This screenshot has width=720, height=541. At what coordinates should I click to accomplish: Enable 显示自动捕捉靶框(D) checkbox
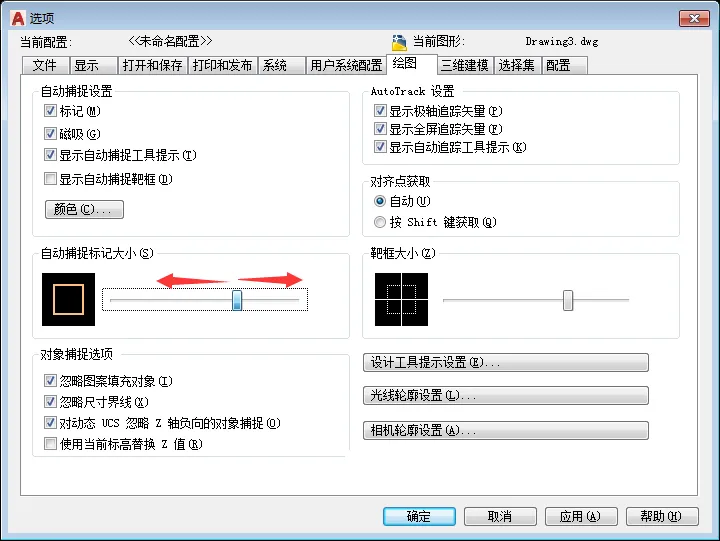click(50, 179)
